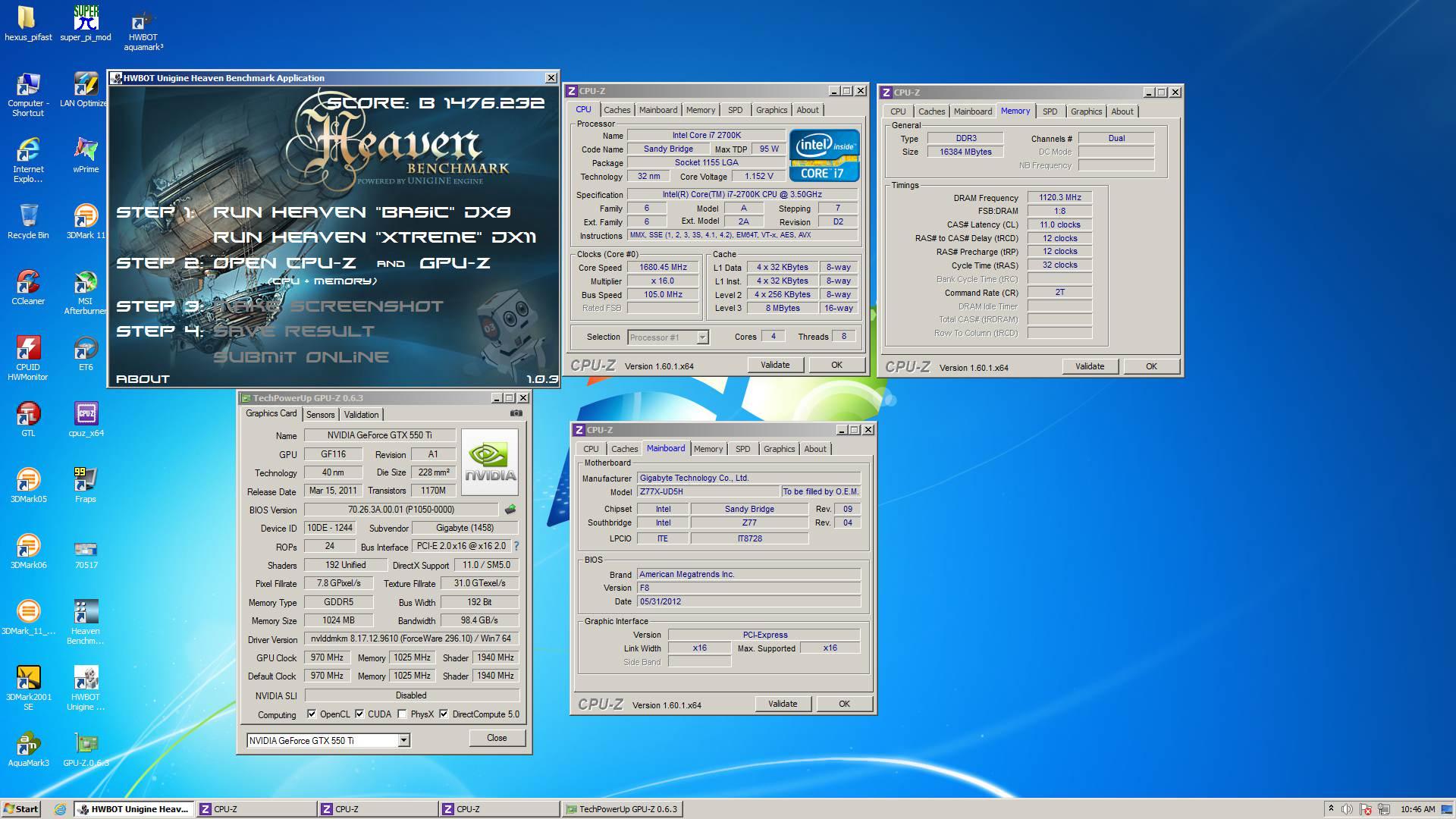Launch MSI Afterburner desktop icon
This screenshot has height=819, width=1456.
pyautogui.click(x=86, y=293)
